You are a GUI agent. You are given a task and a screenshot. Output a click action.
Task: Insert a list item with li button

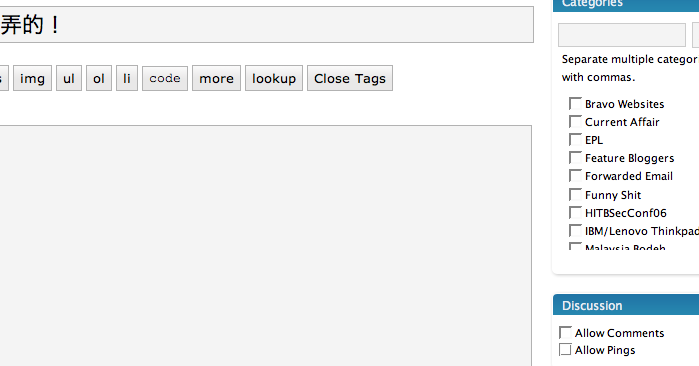coord(127,78)
